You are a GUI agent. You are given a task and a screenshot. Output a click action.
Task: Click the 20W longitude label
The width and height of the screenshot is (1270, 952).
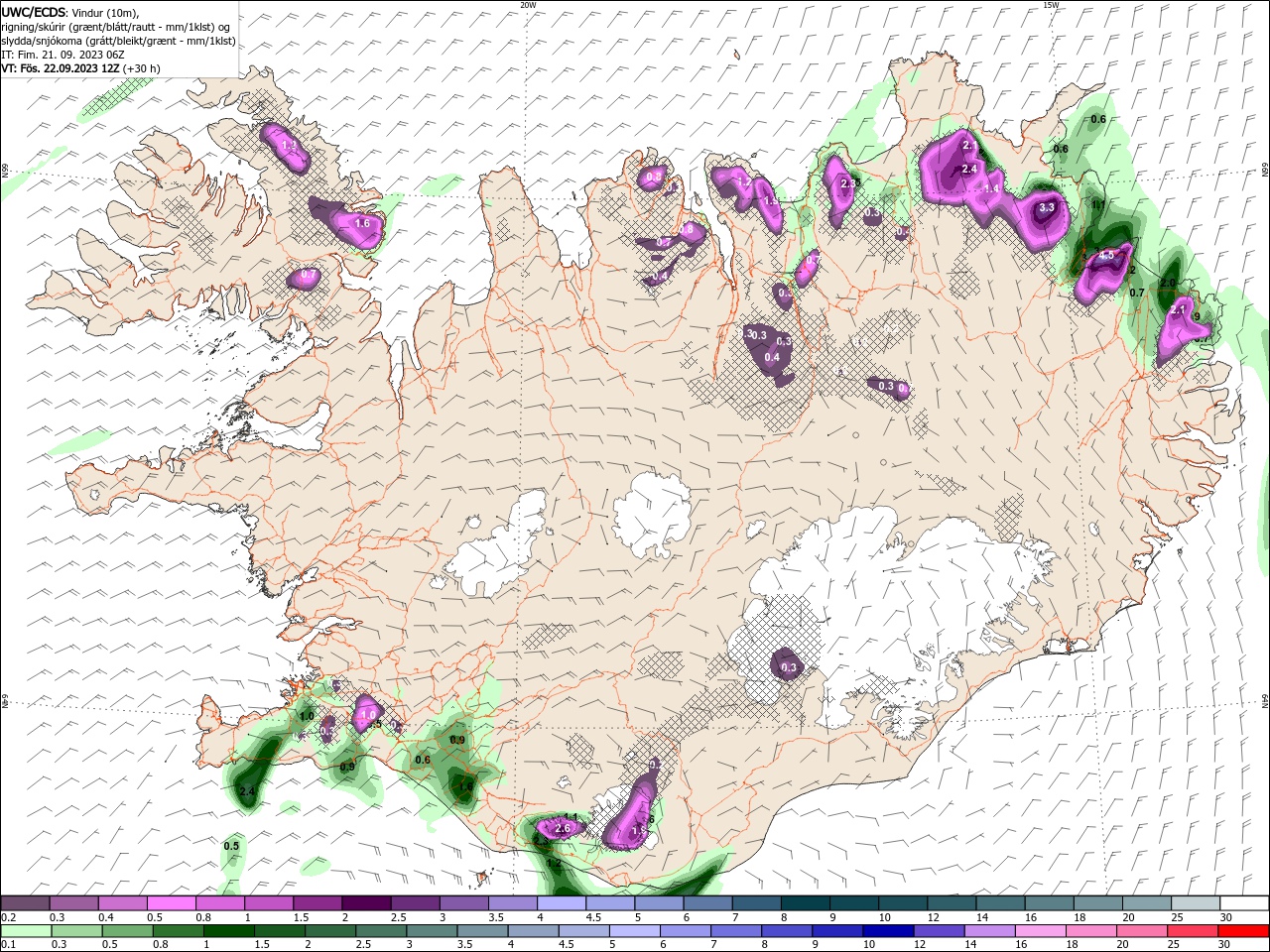pyautogui.click(x=528, y=5)
